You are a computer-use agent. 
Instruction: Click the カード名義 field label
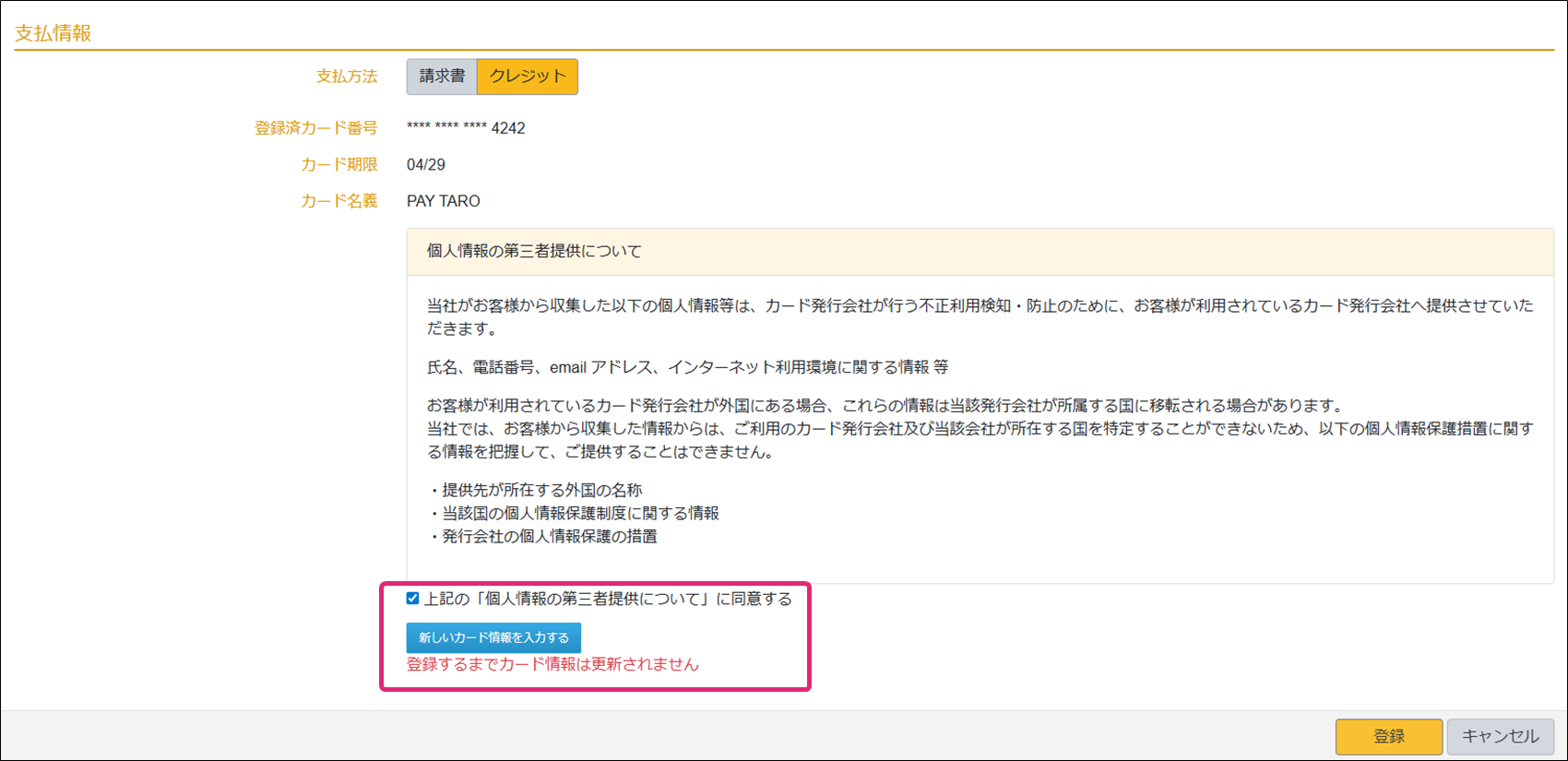click(339, 201)
